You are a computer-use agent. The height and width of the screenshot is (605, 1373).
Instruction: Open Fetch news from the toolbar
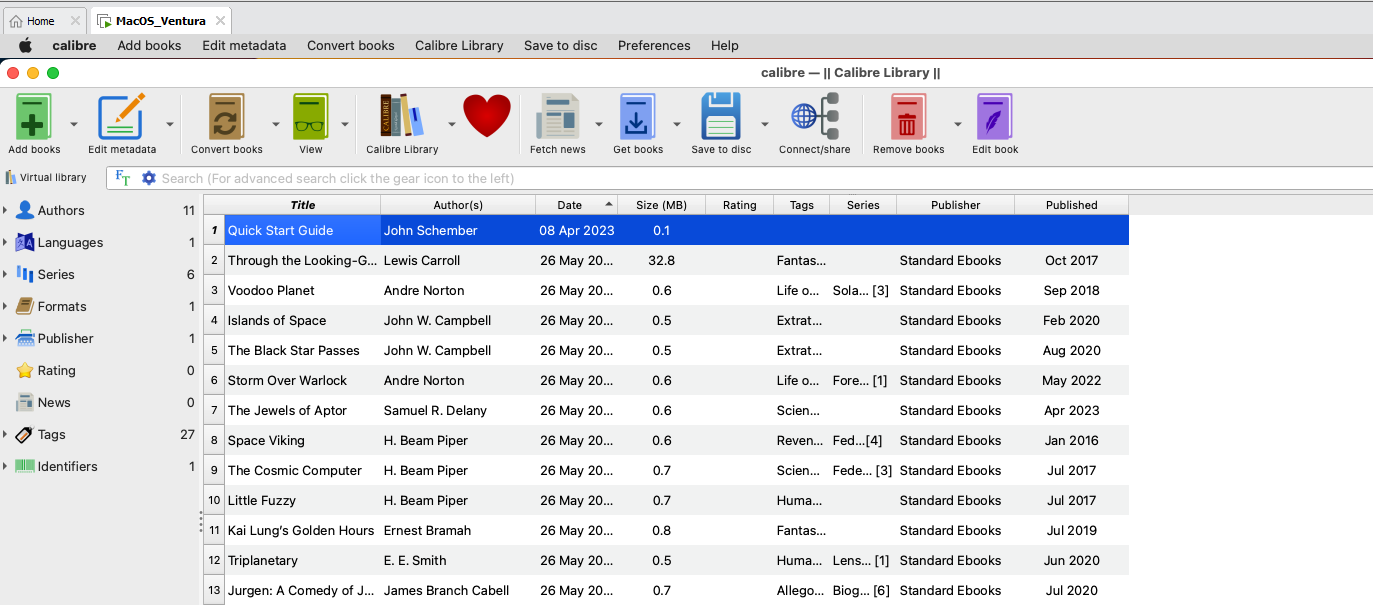click(557, 119)
